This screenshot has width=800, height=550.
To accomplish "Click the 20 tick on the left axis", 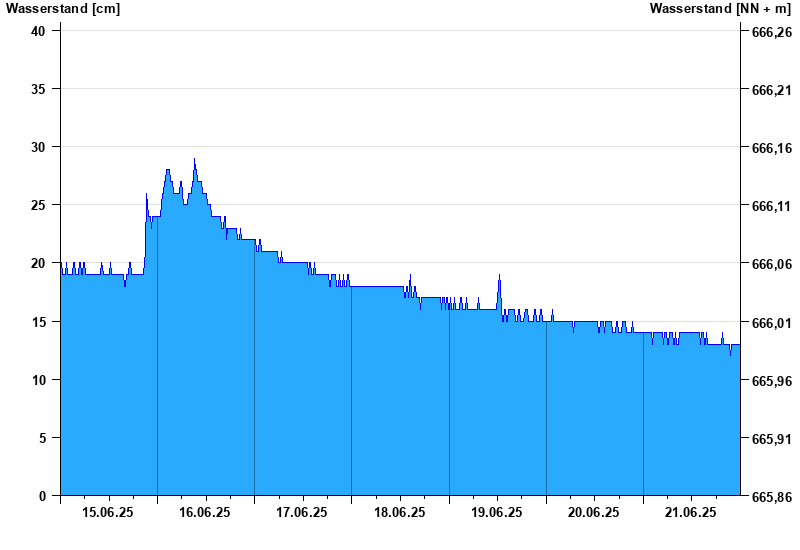I will click(39, 263).
